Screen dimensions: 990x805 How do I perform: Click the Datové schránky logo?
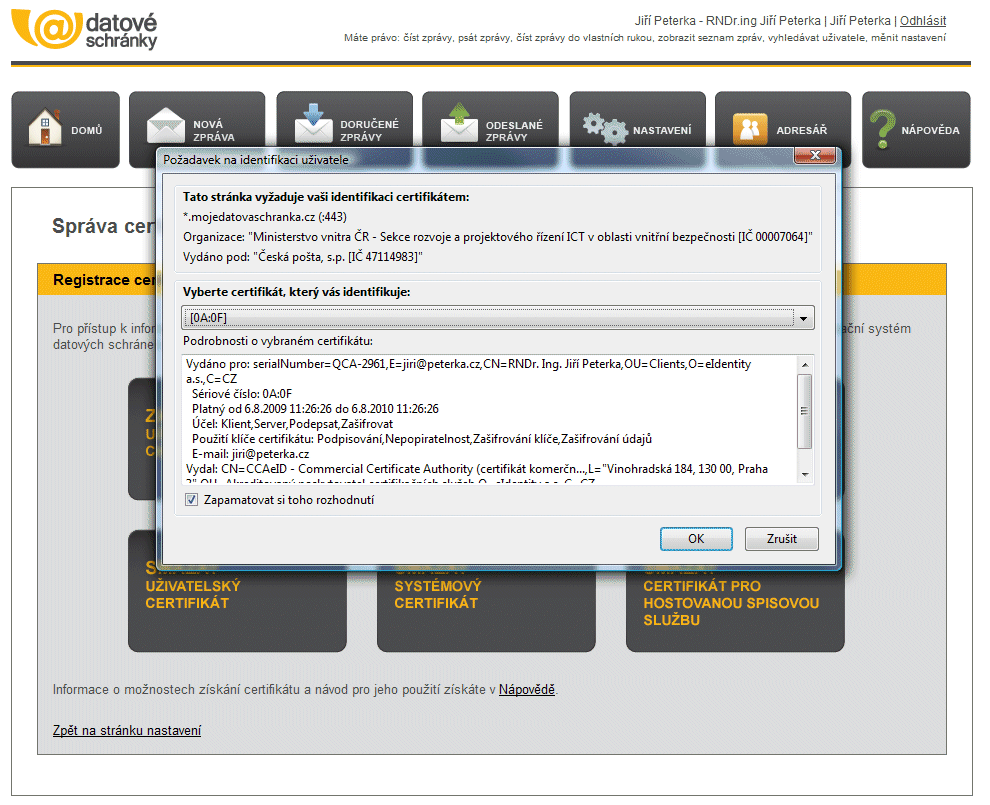click(84, 29)
